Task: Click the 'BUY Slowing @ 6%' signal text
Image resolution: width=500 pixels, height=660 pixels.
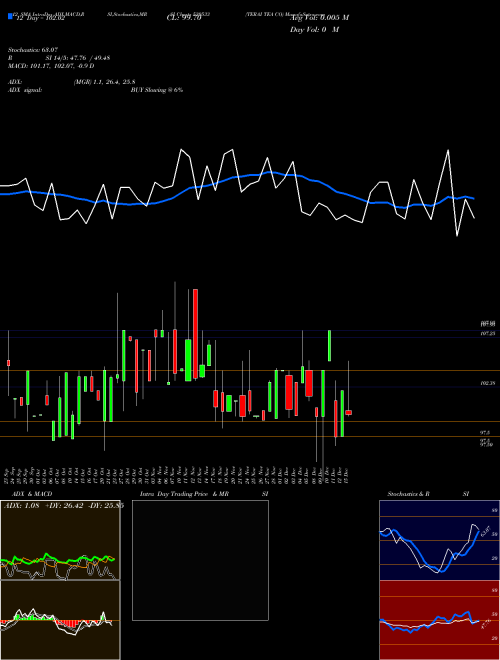Action: pos(157,90)
